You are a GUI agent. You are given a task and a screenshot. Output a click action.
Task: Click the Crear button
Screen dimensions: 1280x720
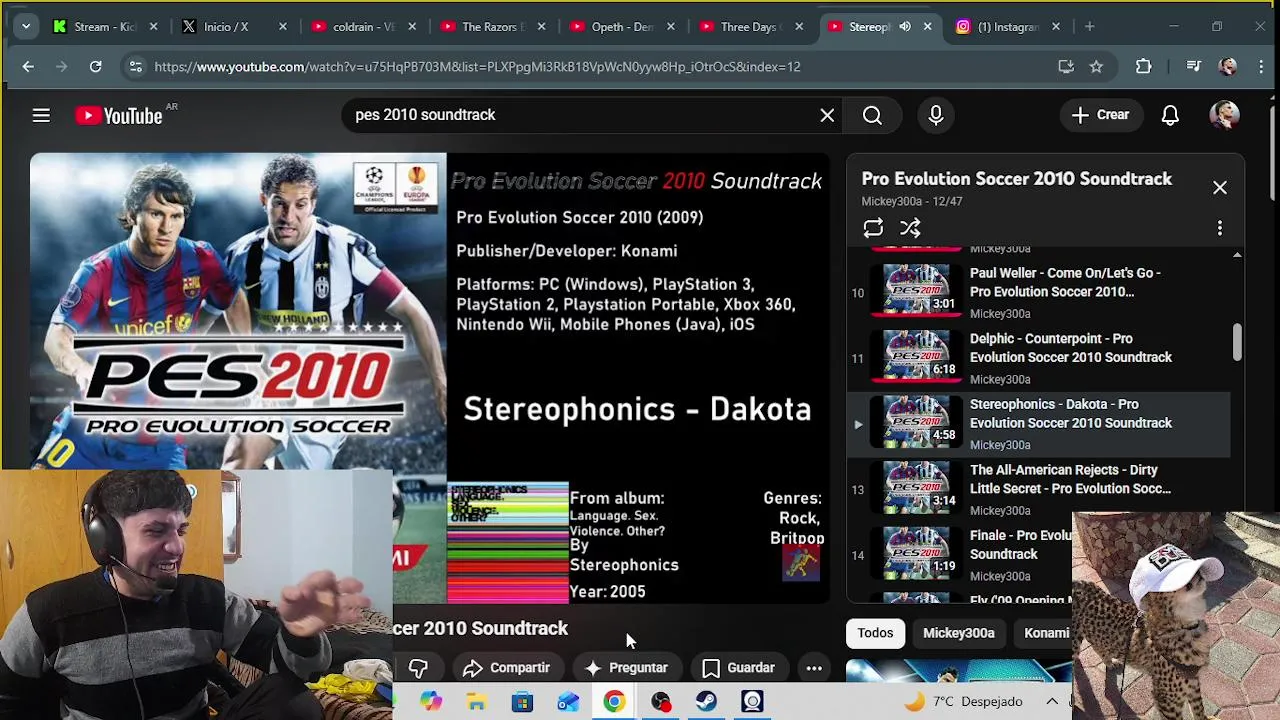(1100, 115)
